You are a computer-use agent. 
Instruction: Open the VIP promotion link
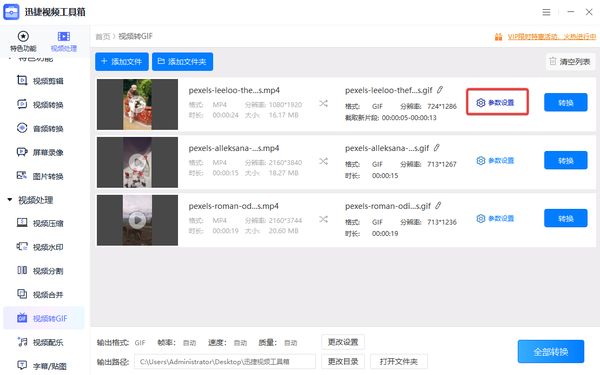(x=551, y=37)
